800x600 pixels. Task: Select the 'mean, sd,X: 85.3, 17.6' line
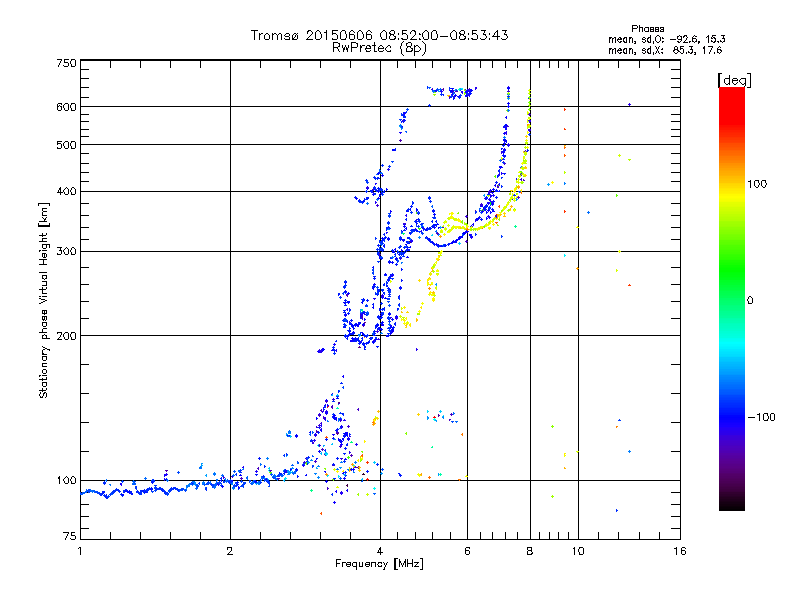pos(665,51)
